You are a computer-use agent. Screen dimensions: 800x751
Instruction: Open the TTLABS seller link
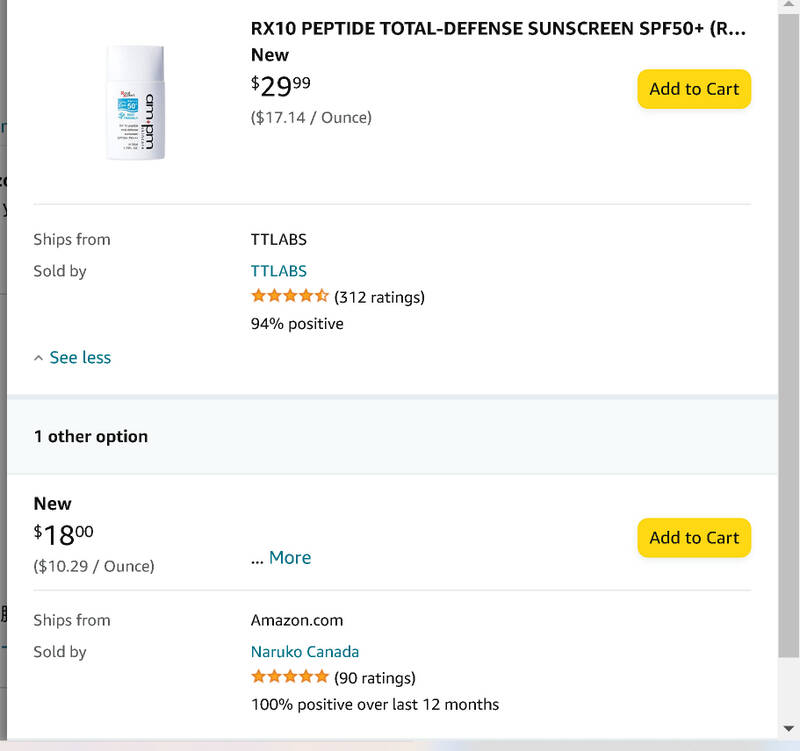pyautogui.click(x=278, y=271)
